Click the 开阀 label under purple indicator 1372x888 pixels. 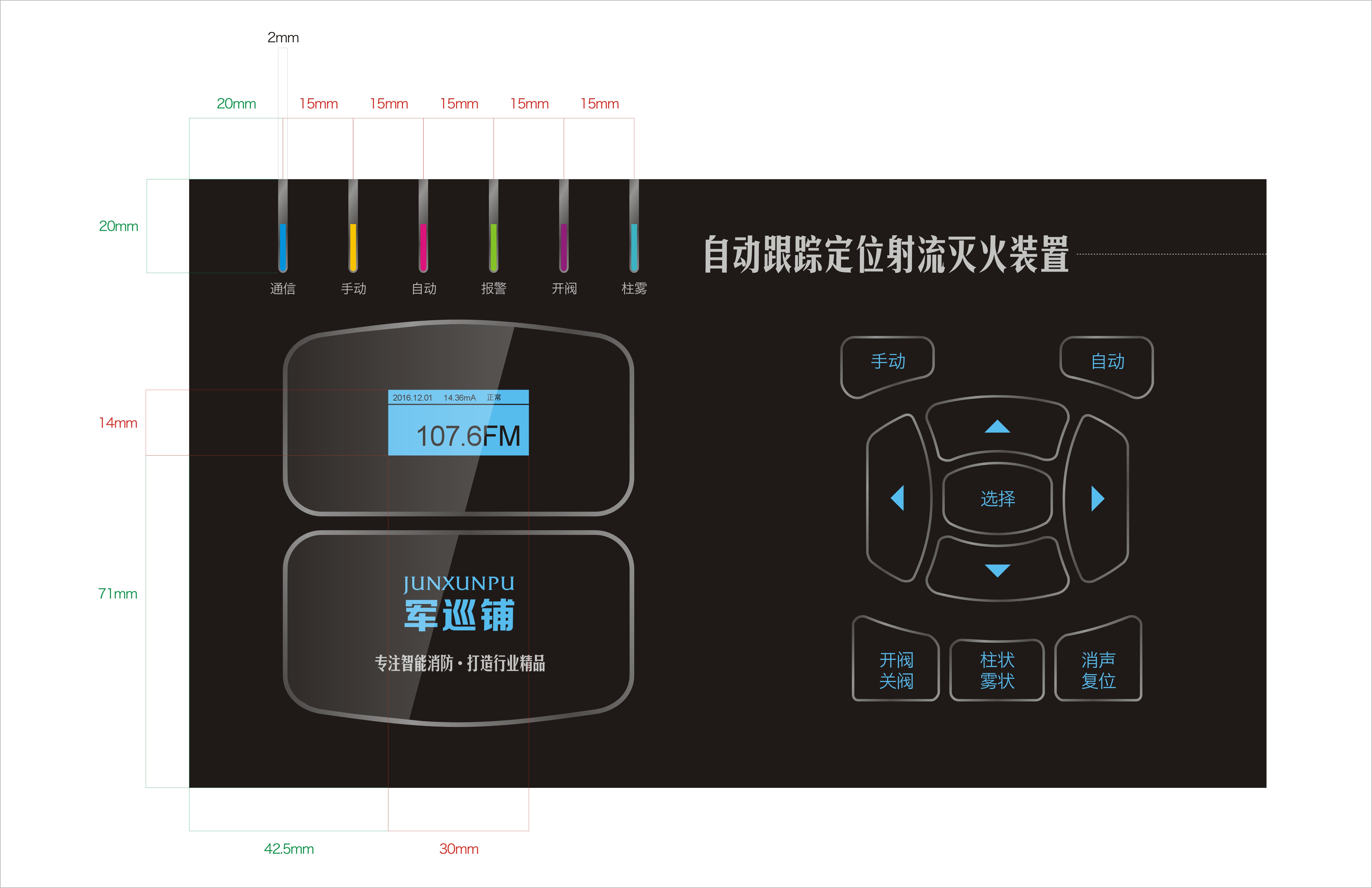point(564,289)
